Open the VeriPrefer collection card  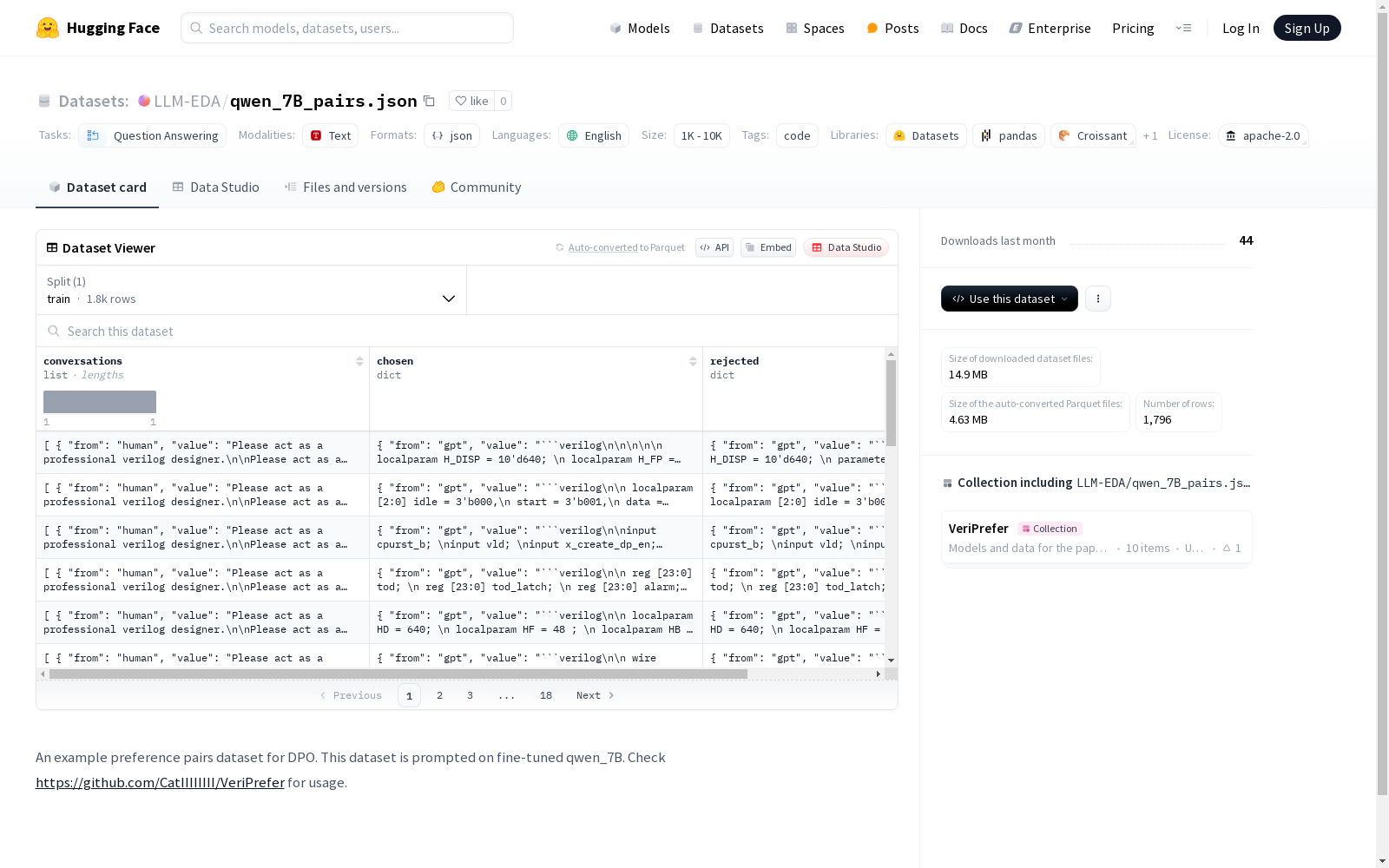[1096, 537]
